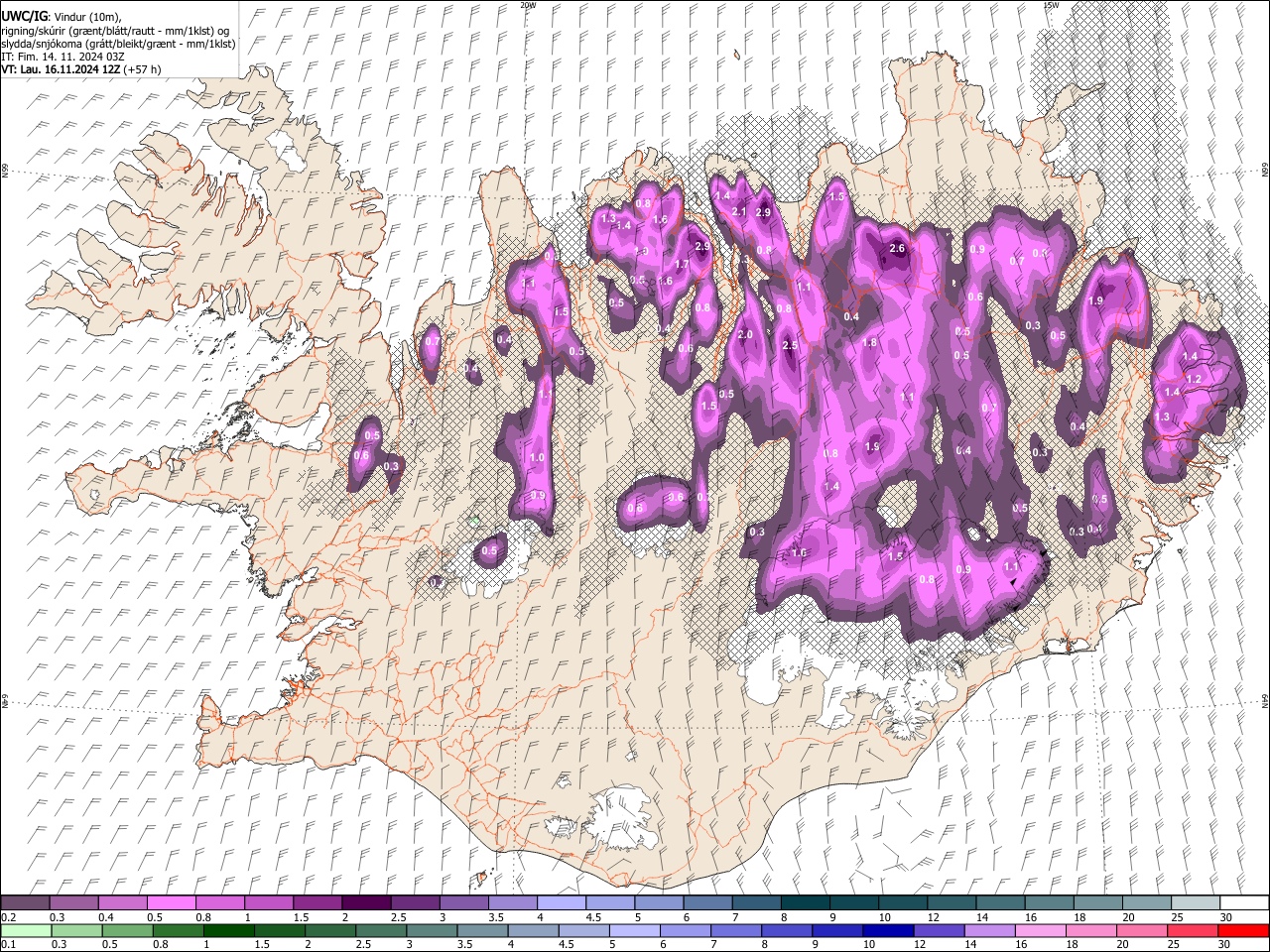Click the 1.7 snowfall value on the map
1270x952 pixels.
[x=682, y=266]
